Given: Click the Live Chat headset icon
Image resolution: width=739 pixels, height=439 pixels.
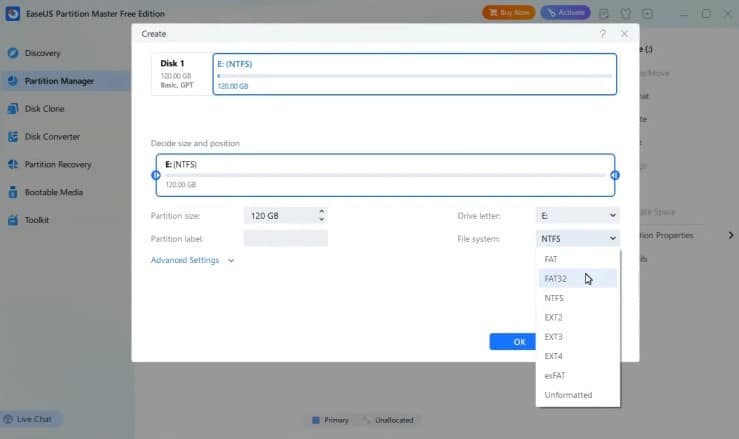Looking at the screenshot, I should tap(8, 419).
